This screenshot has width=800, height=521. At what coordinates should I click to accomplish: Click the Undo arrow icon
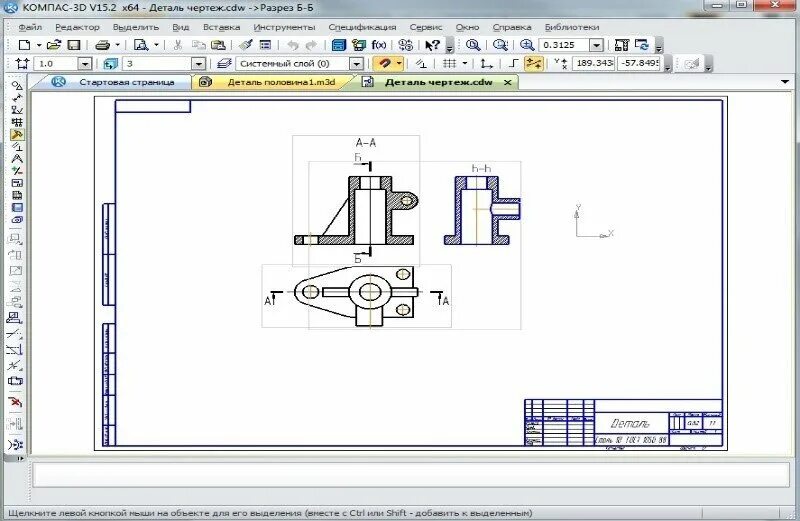coord(292,45)
